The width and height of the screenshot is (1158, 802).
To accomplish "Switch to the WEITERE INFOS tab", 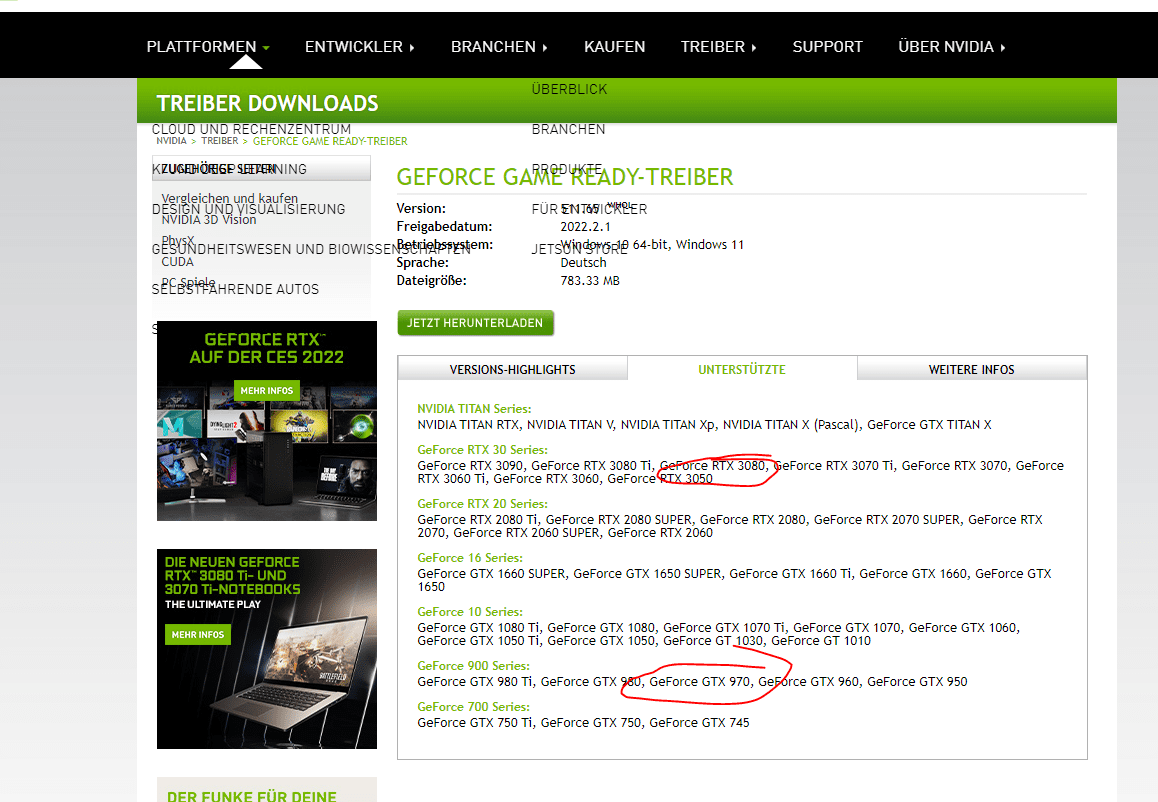I will pos(972,369).
